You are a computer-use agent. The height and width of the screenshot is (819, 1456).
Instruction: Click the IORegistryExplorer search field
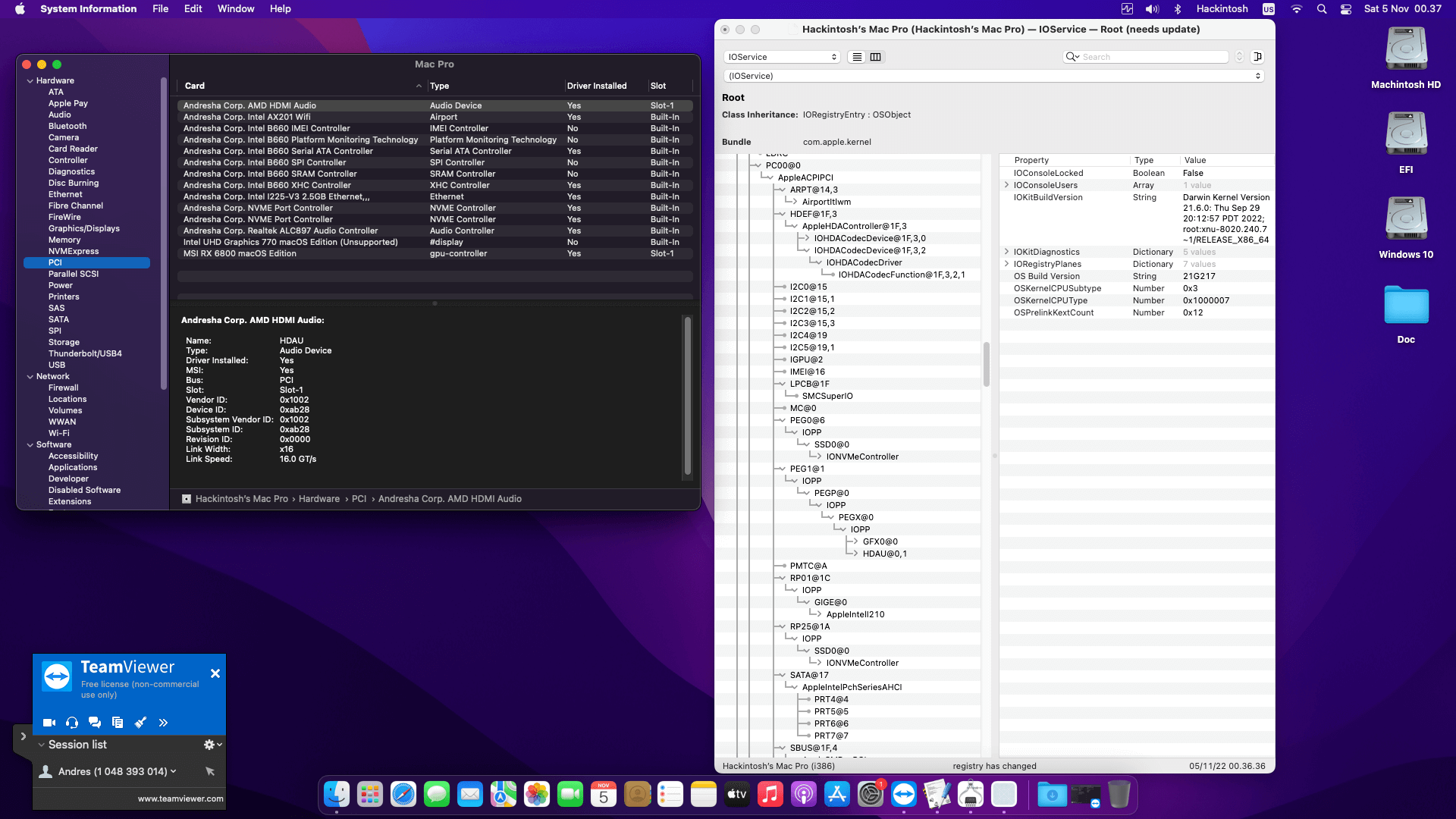click(x=1147, y=57)
